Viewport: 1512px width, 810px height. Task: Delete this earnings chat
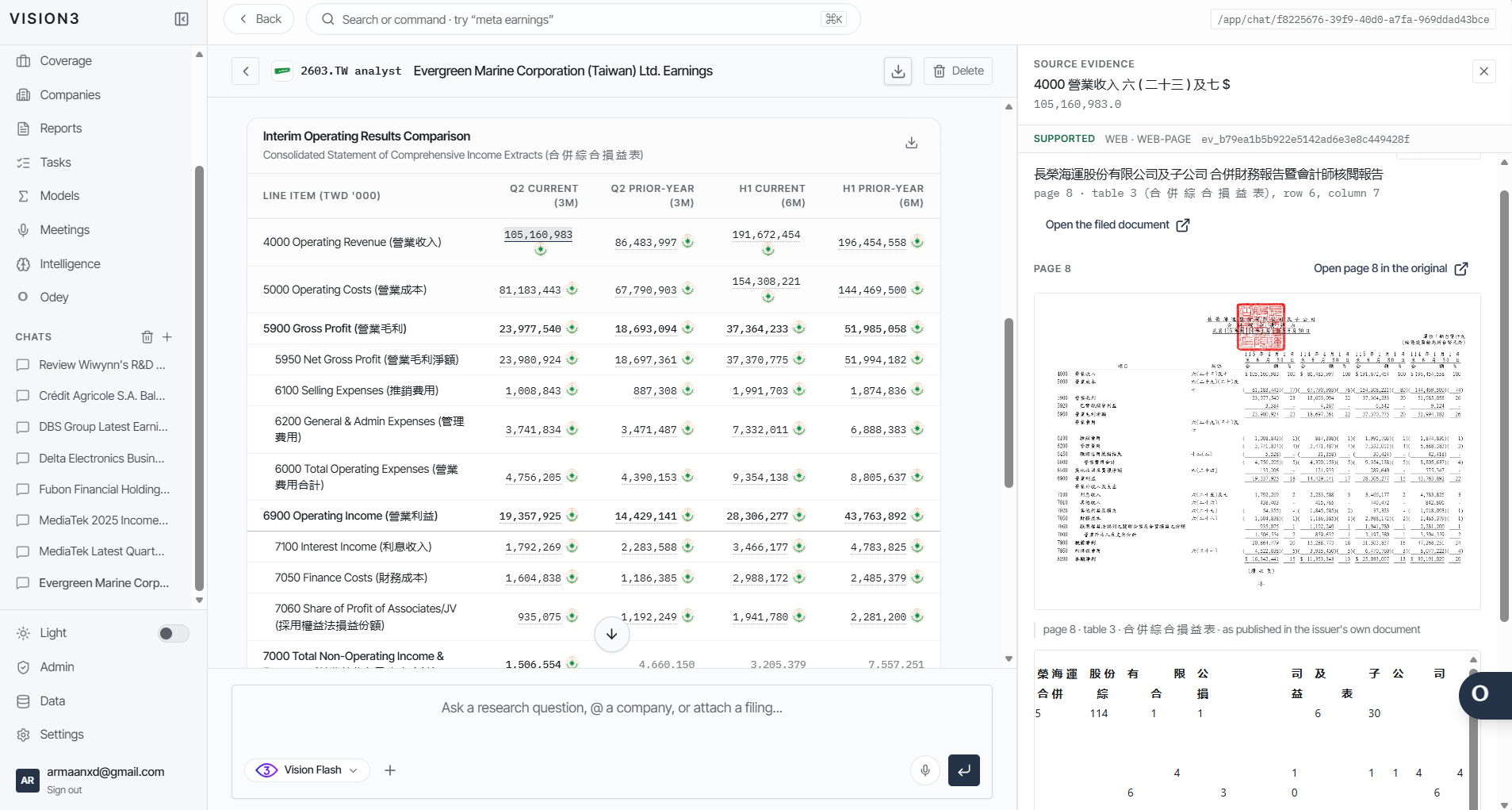tap(958, 71)
